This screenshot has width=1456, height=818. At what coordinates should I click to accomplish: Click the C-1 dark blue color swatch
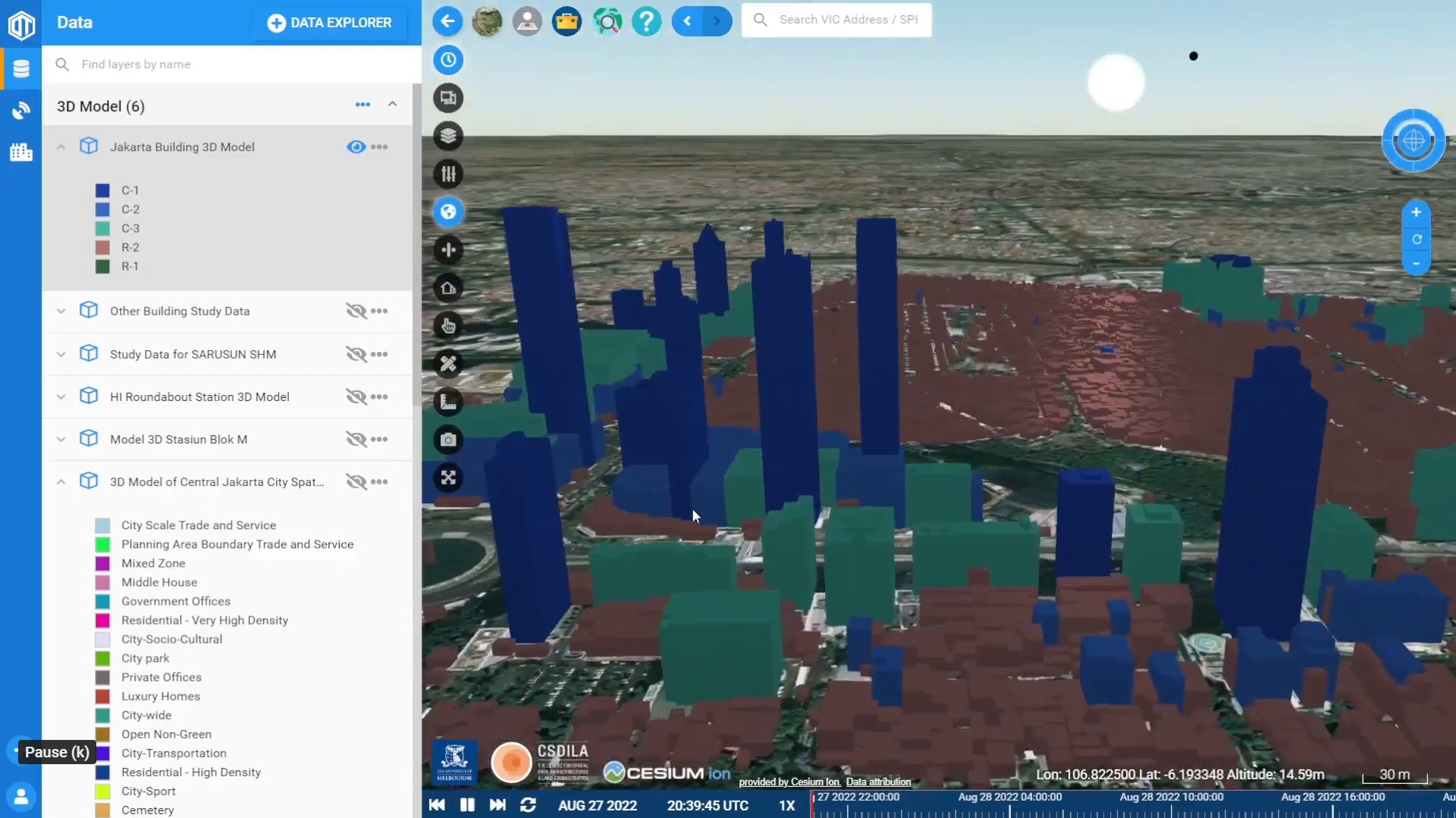102,190
